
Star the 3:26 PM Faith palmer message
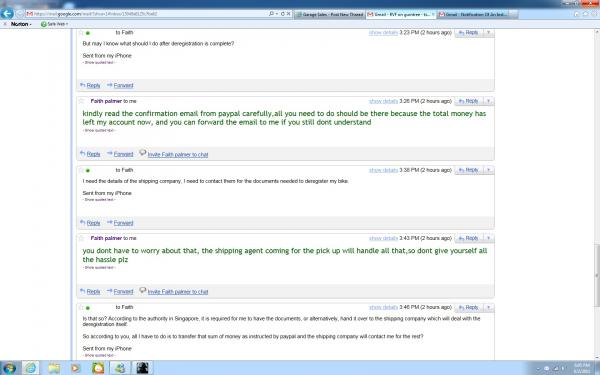pyautogui.click(x=82, y=101)
